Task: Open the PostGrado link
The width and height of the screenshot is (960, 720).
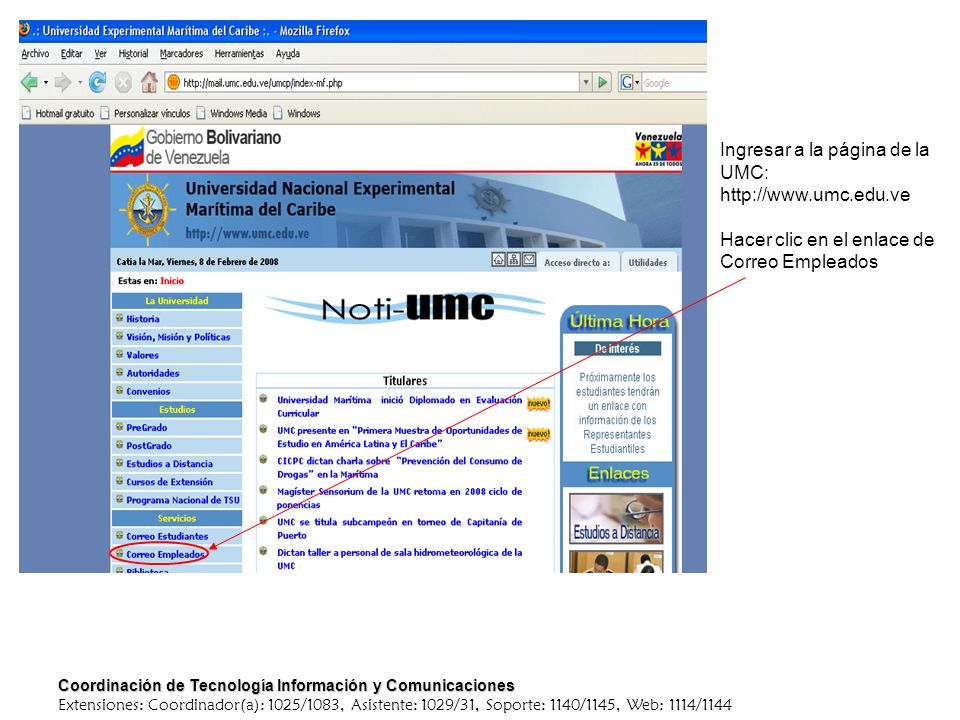Action: point(149,446)
